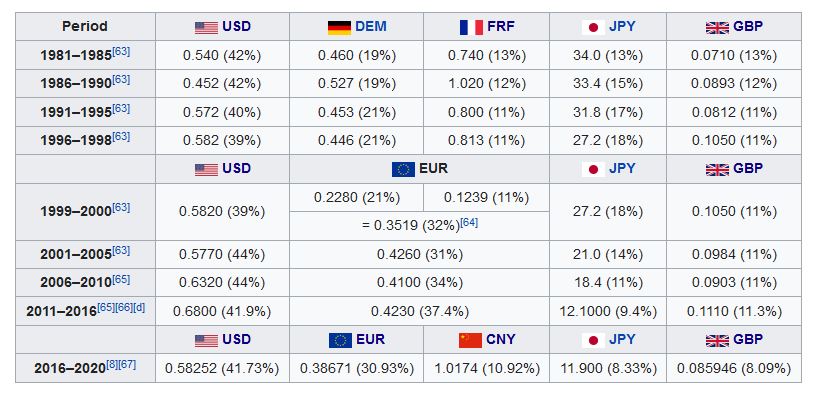Click the Period column header cell
Viewport: 817px width, 397px height.
pyautogui.click(x=85, y=27)
